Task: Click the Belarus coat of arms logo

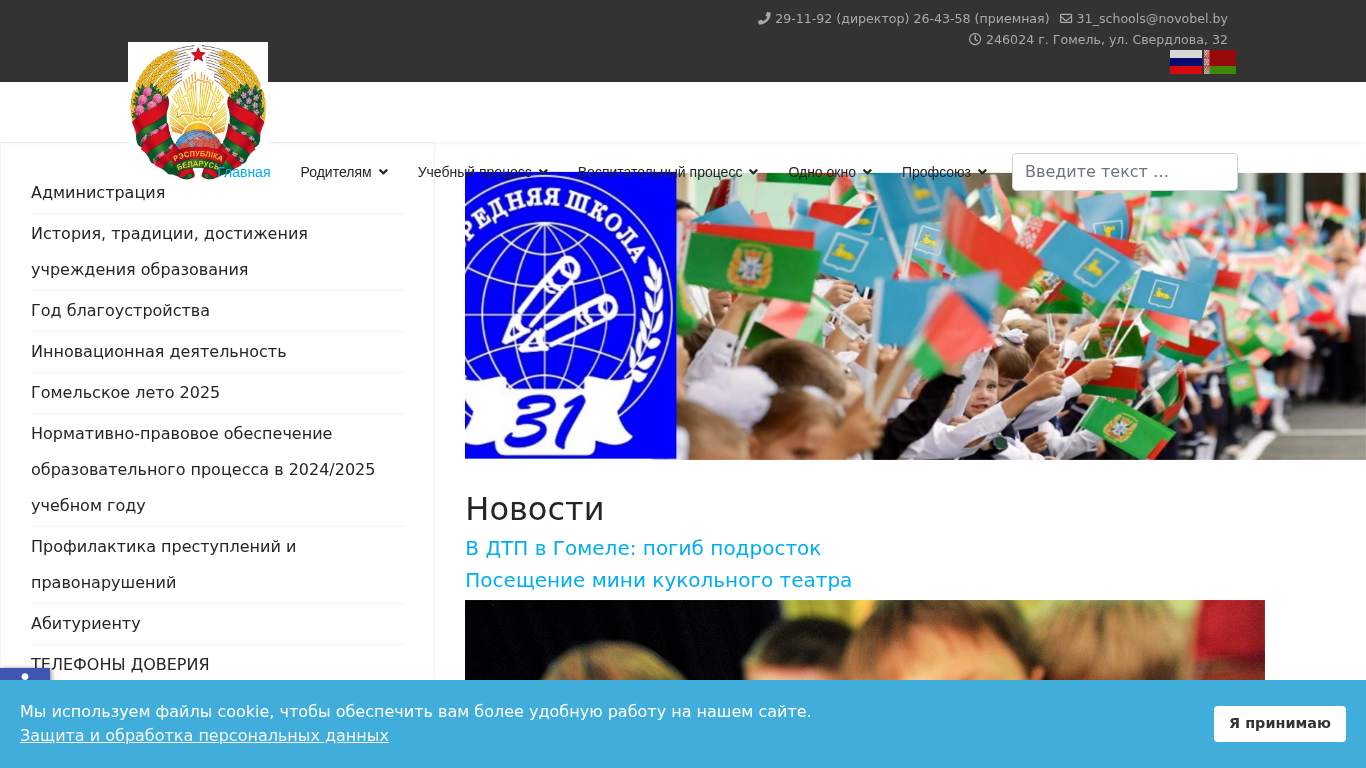Action: click(198, 110)
